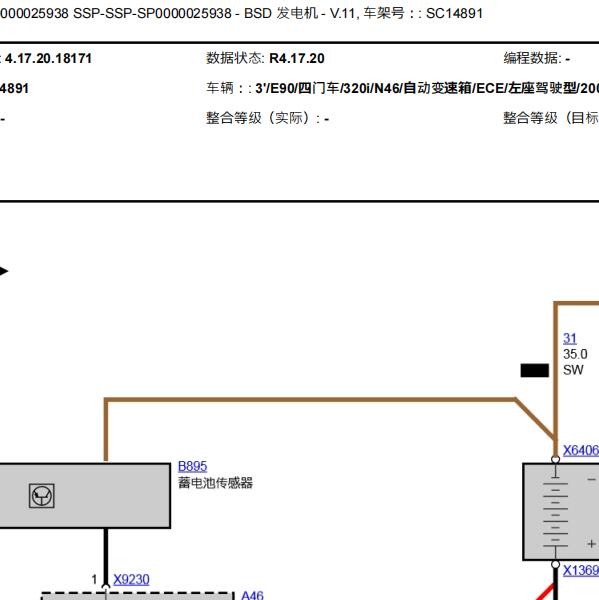The height and width of the screenshot is (600, 599).
Task: Select the vehicle description 3'/E90 text
Action: [427, 88]
